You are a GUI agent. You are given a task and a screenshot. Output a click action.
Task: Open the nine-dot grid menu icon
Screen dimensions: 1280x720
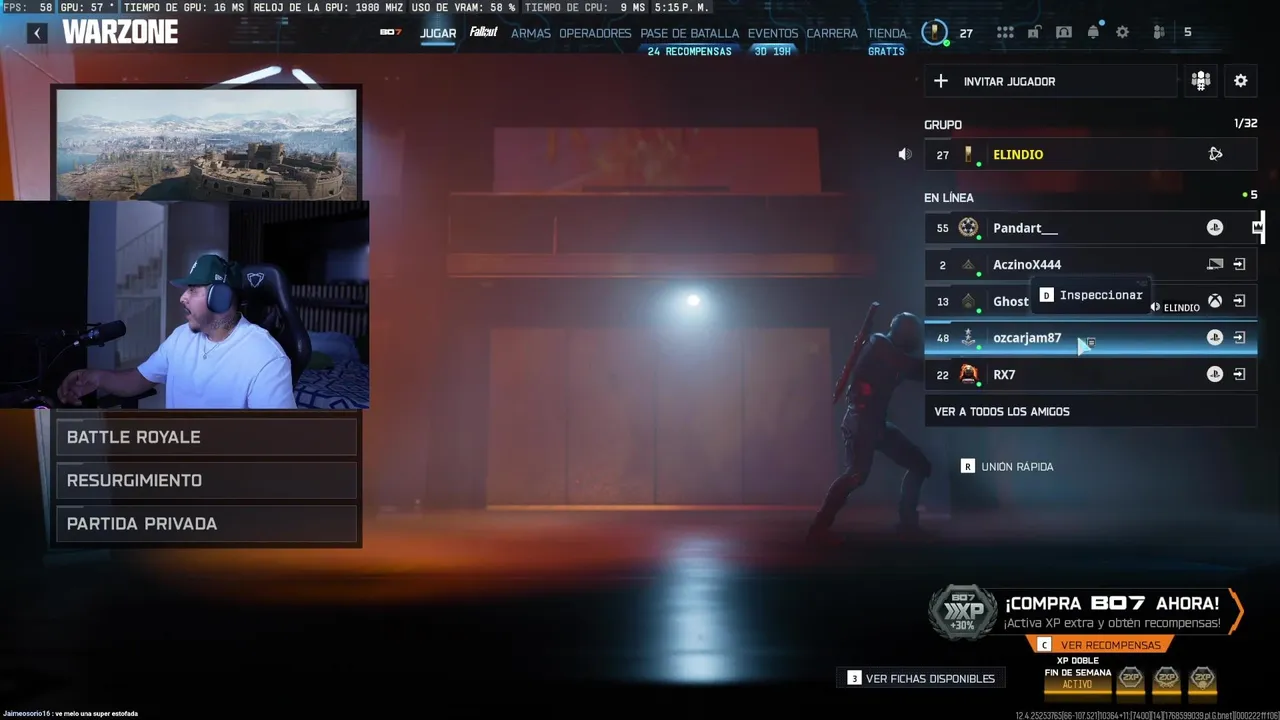[1005, 32]
